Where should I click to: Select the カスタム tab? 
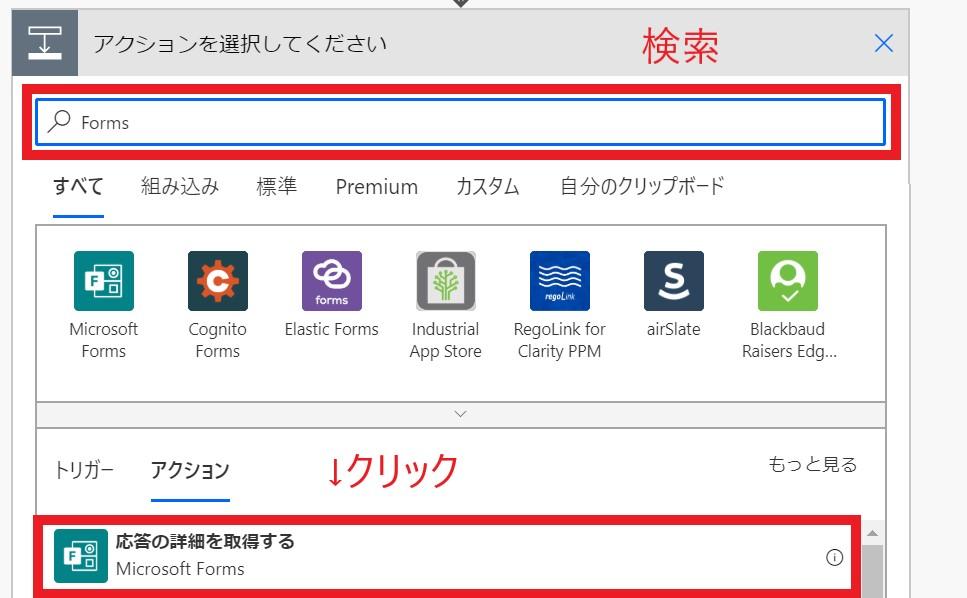coord(488,187)
